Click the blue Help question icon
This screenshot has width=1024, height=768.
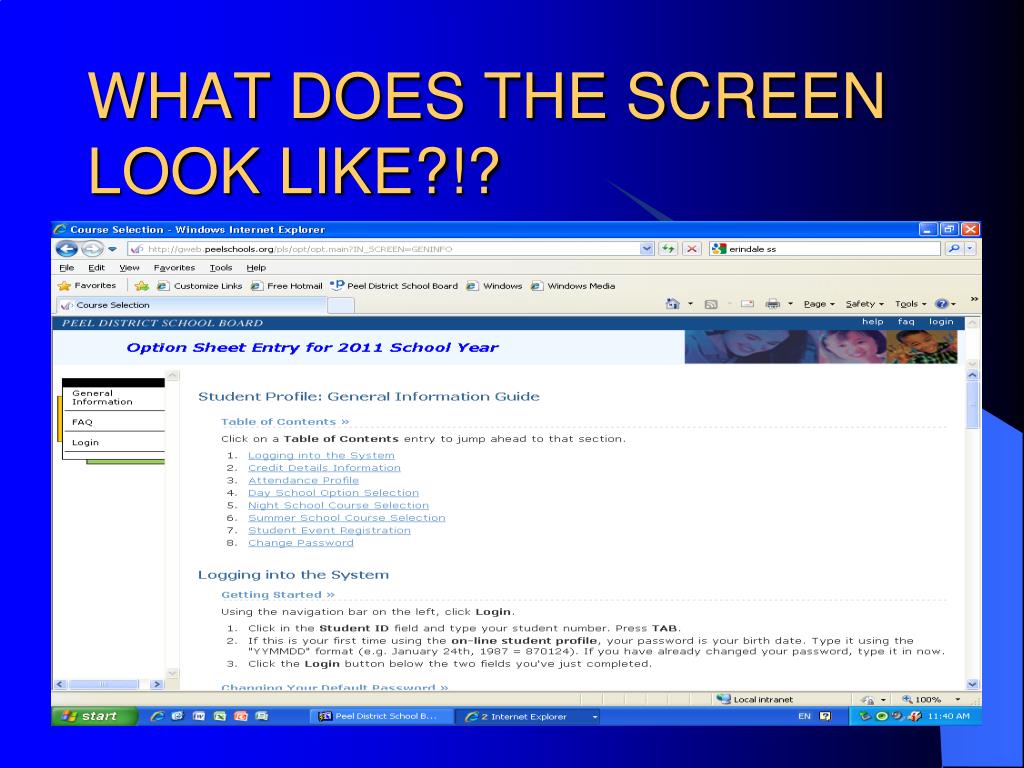point(942,304)
